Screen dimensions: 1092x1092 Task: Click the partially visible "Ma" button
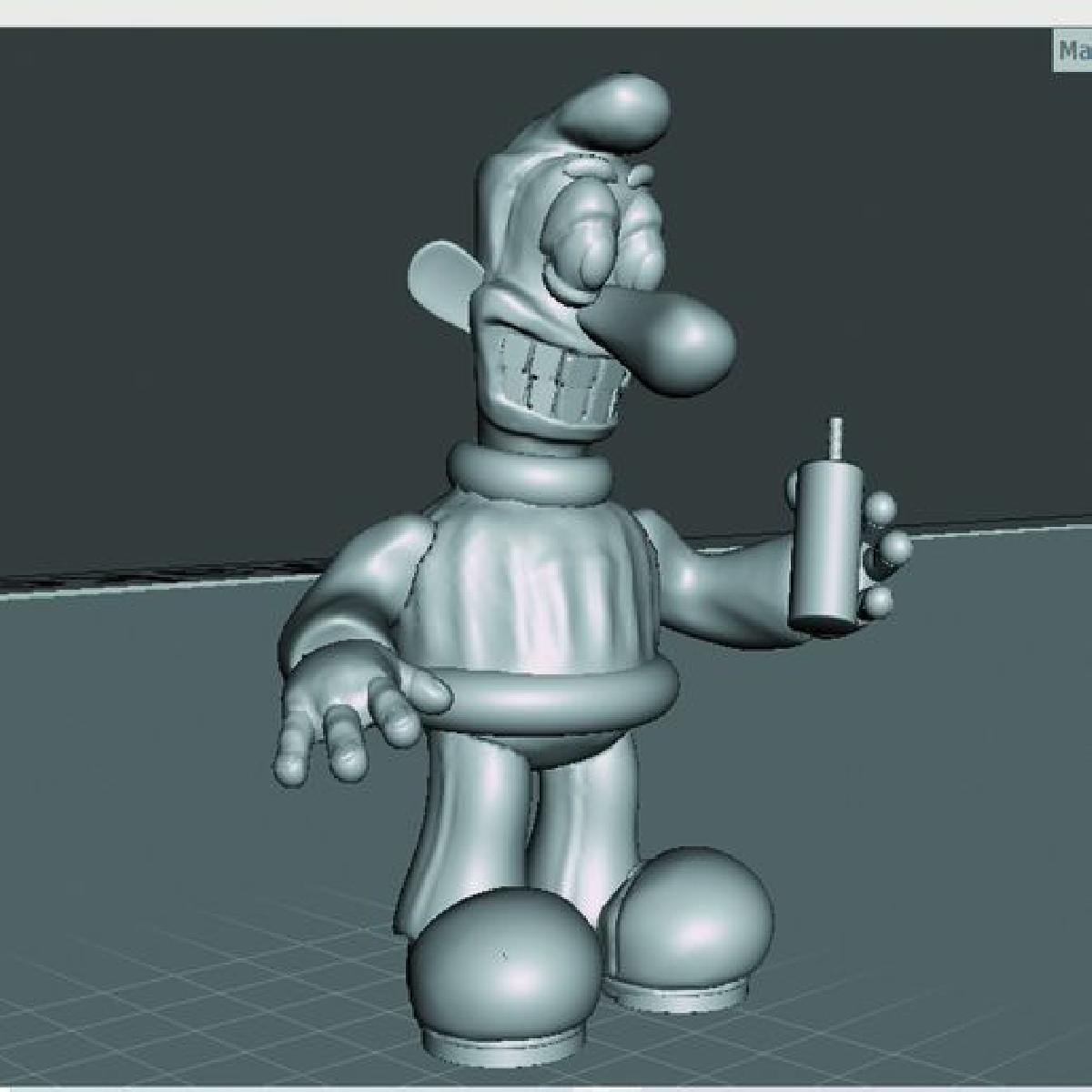pyautogui.click(x=1073, y=52)
